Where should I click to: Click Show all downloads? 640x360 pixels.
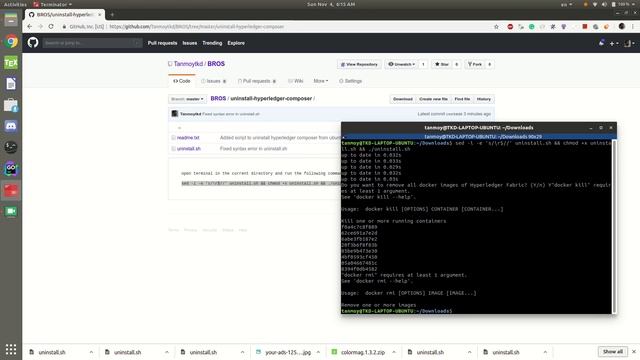click(x=613, y=351)
